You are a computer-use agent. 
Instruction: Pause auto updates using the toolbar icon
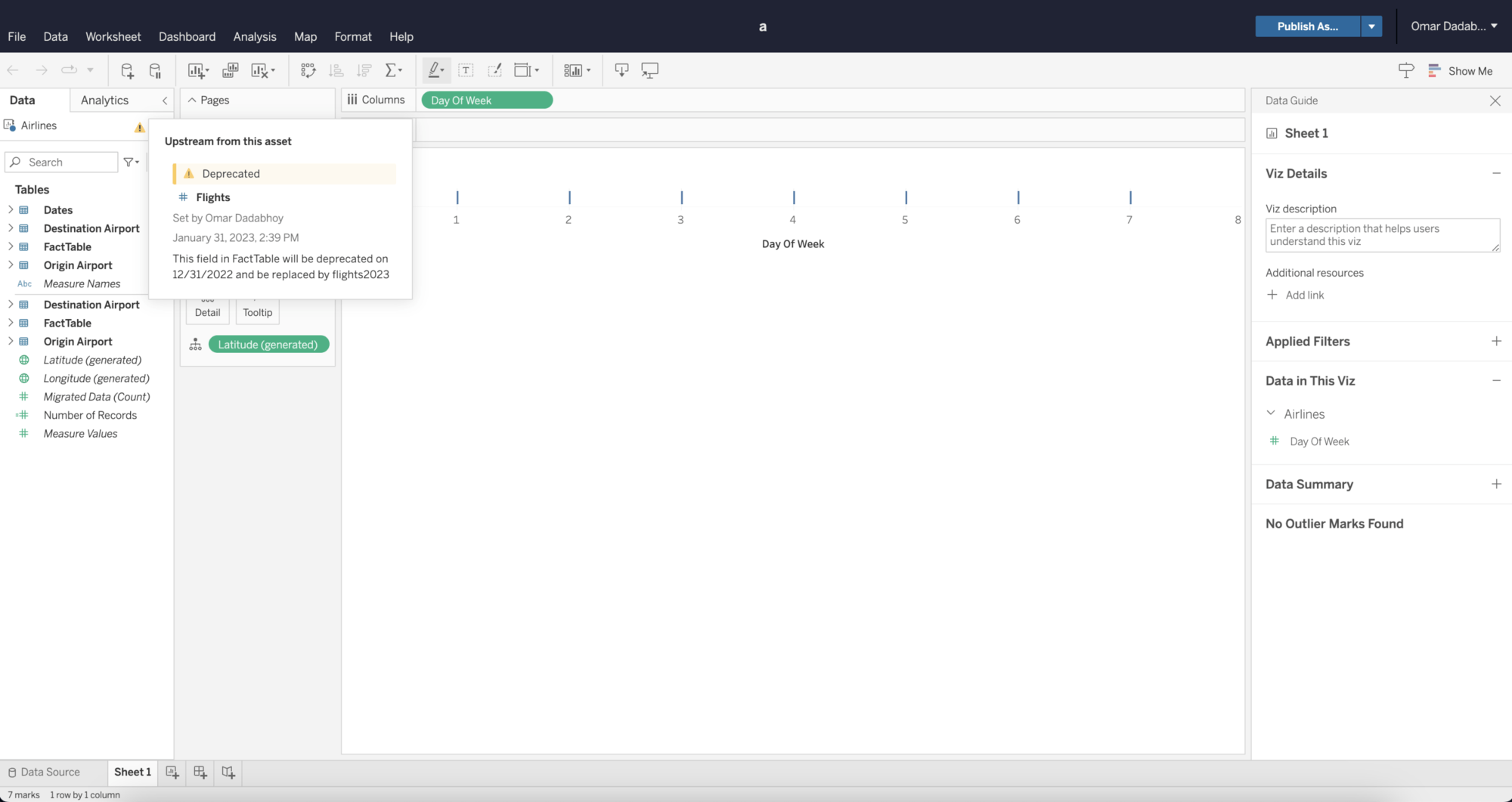(155, 70)
